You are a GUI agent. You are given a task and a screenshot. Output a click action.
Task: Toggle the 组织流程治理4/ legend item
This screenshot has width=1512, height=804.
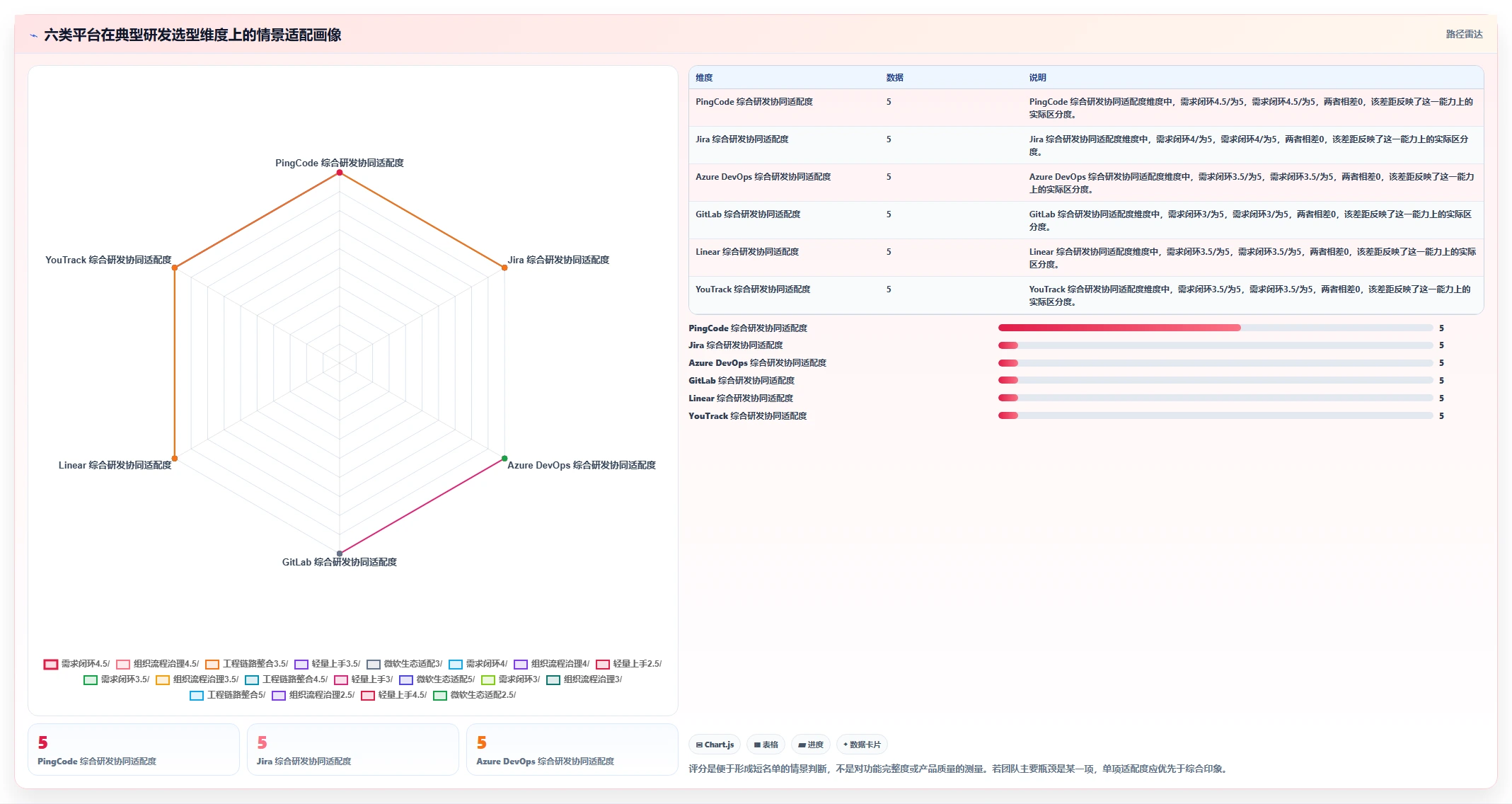[x=551, y=664]
